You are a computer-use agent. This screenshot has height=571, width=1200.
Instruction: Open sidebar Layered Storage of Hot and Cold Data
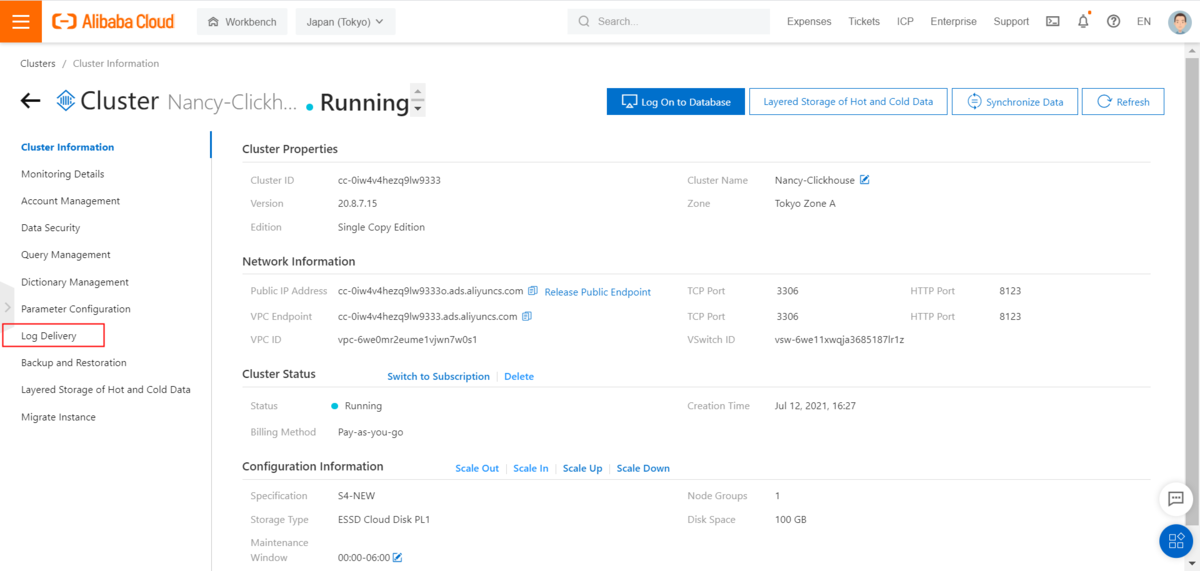106,390
